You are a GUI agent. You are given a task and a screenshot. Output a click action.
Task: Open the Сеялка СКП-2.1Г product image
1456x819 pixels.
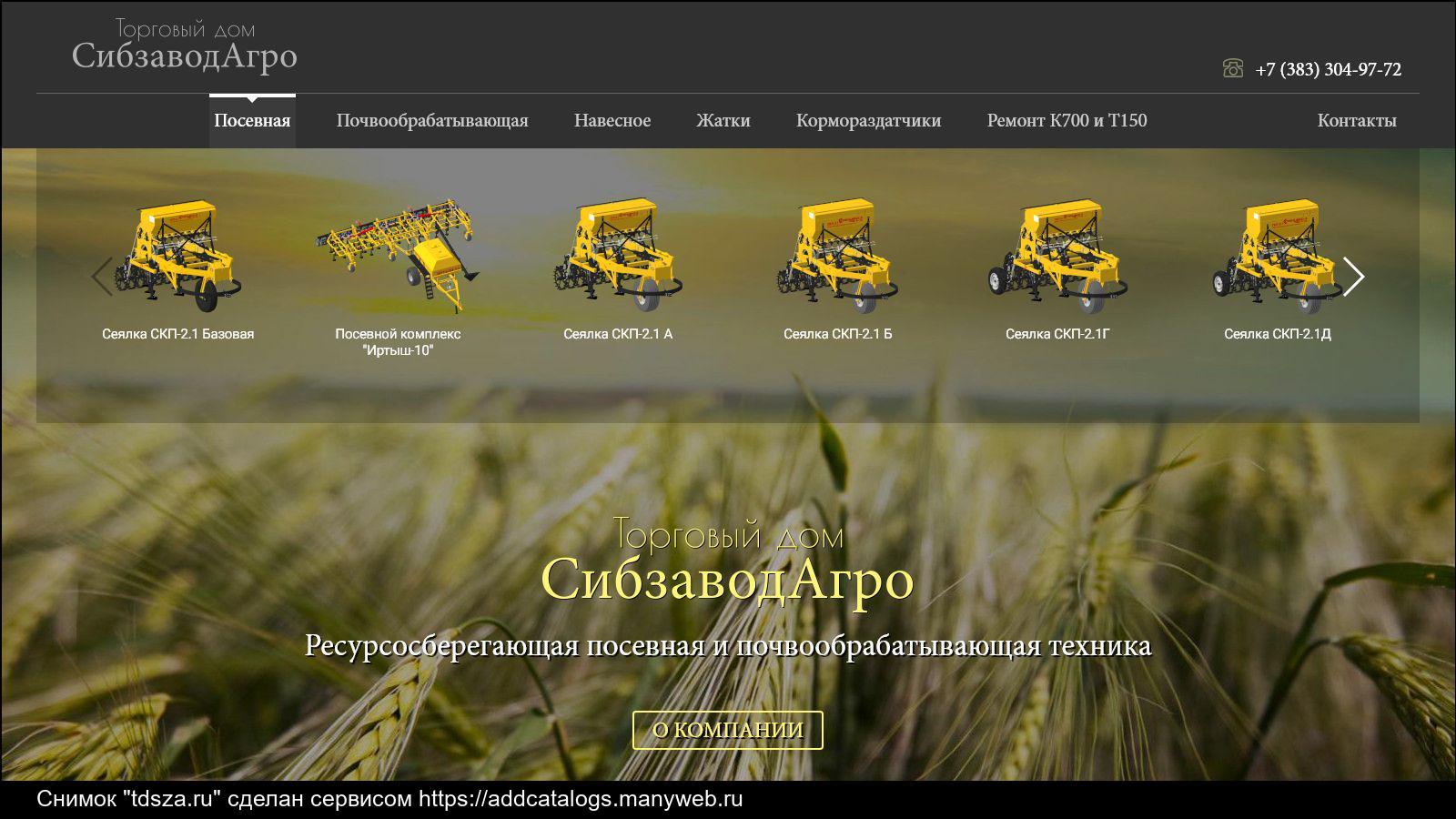[1057, 255]
